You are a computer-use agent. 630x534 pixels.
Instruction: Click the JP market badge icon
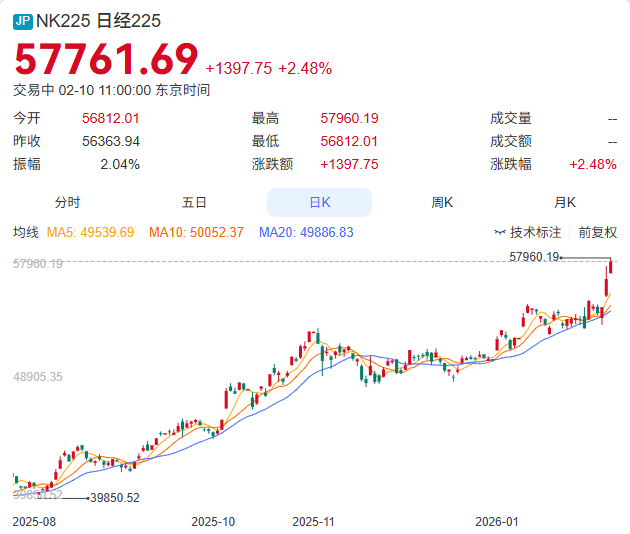coord(23,20)
